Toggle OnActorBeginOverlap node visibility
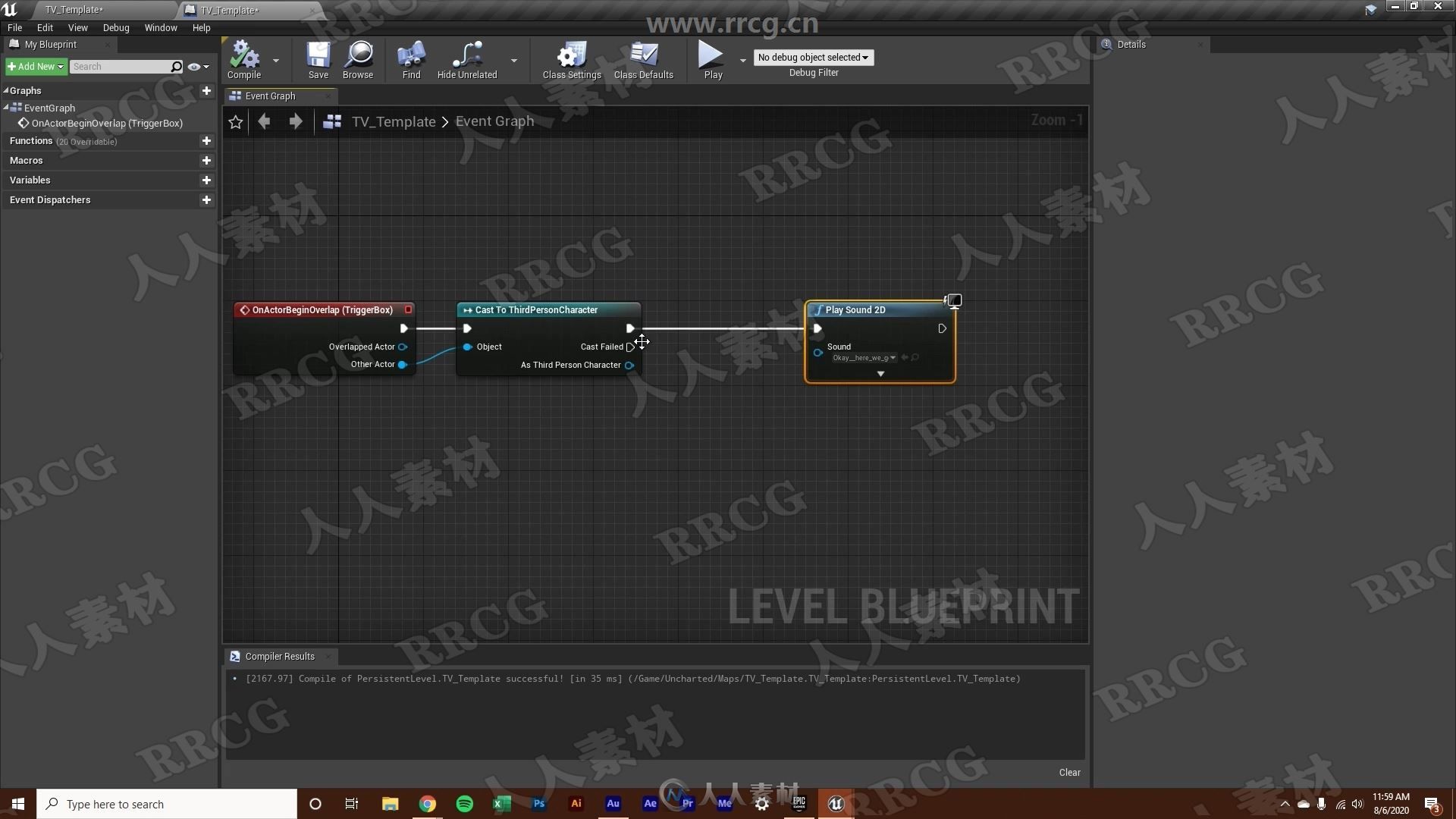This screenshot has width=1456, height=819. (407, 309)
